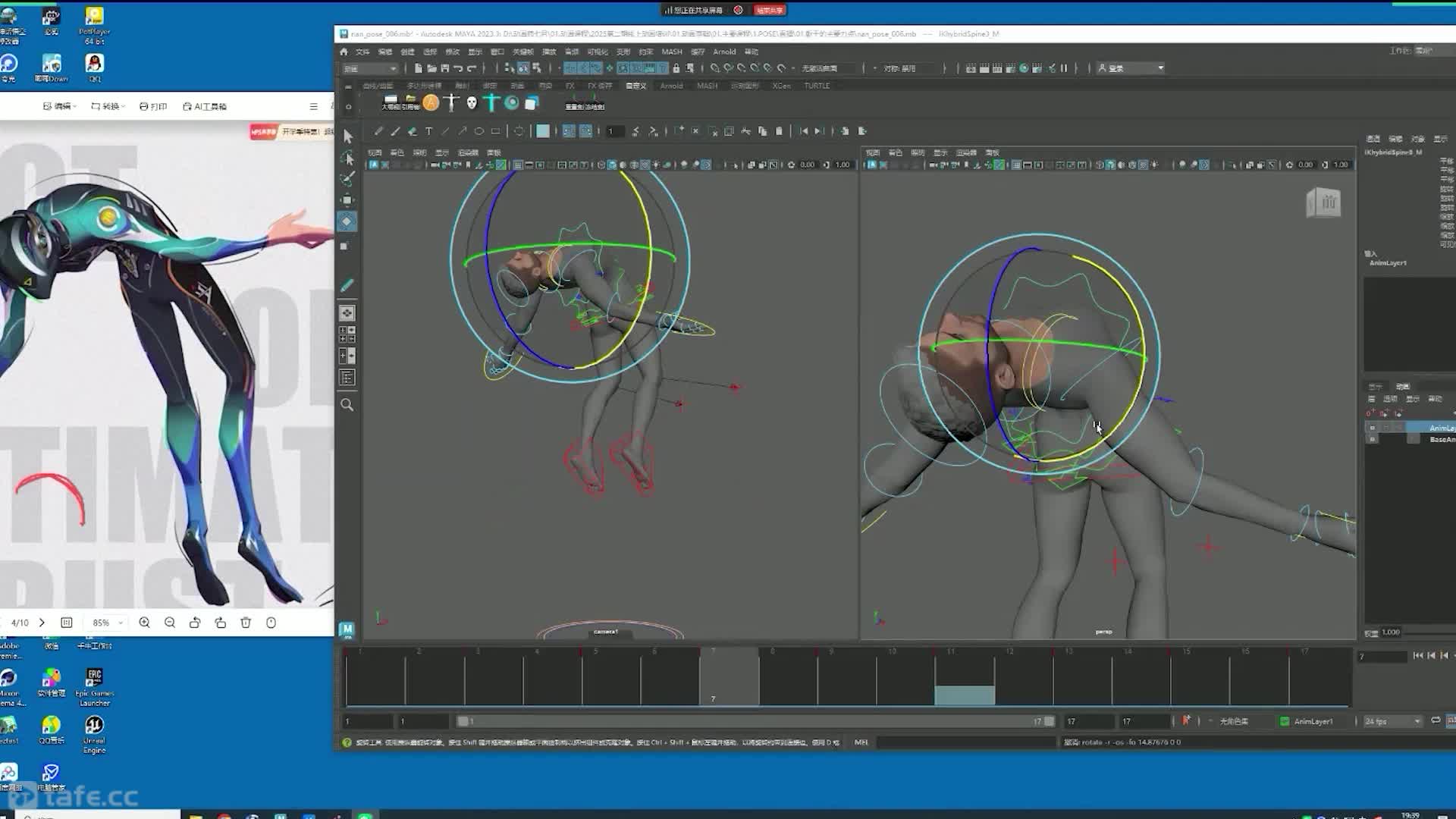Click the blue cube shelf icon
1456x819 pixels.
coord(532,102)
